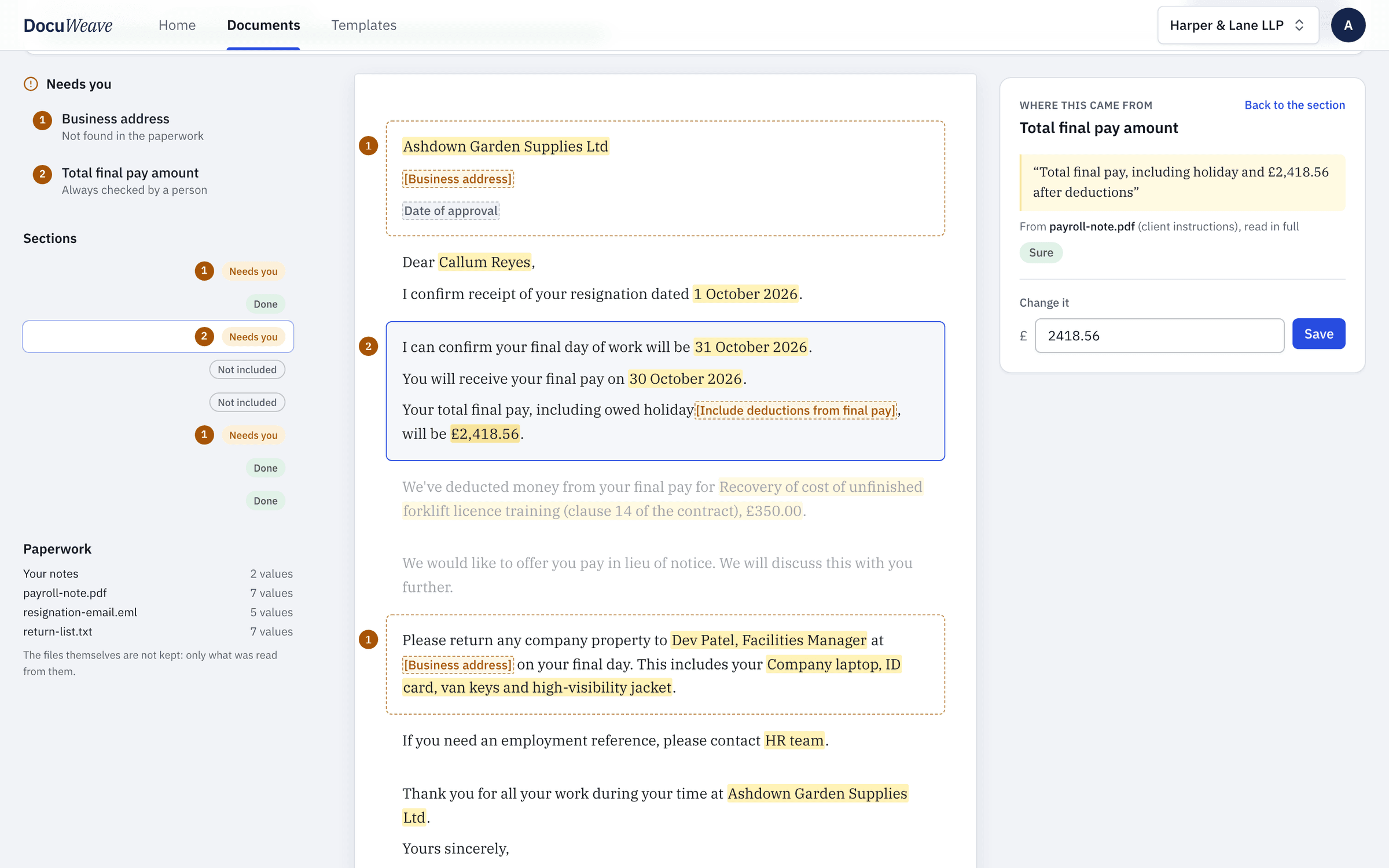
Task: Open the user avatar menu labeled A
Action: point(1348,25)
